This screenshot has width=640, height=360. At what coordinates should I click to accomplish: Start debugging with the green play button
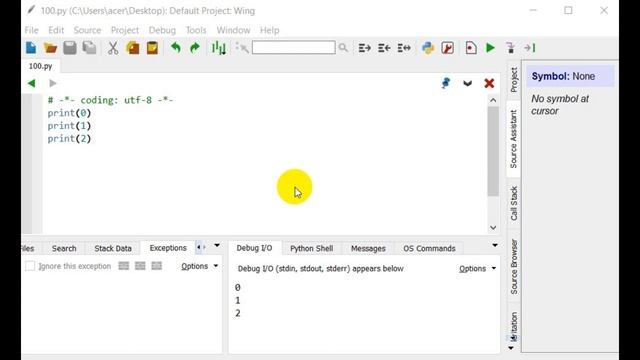[x=490, y=48]
